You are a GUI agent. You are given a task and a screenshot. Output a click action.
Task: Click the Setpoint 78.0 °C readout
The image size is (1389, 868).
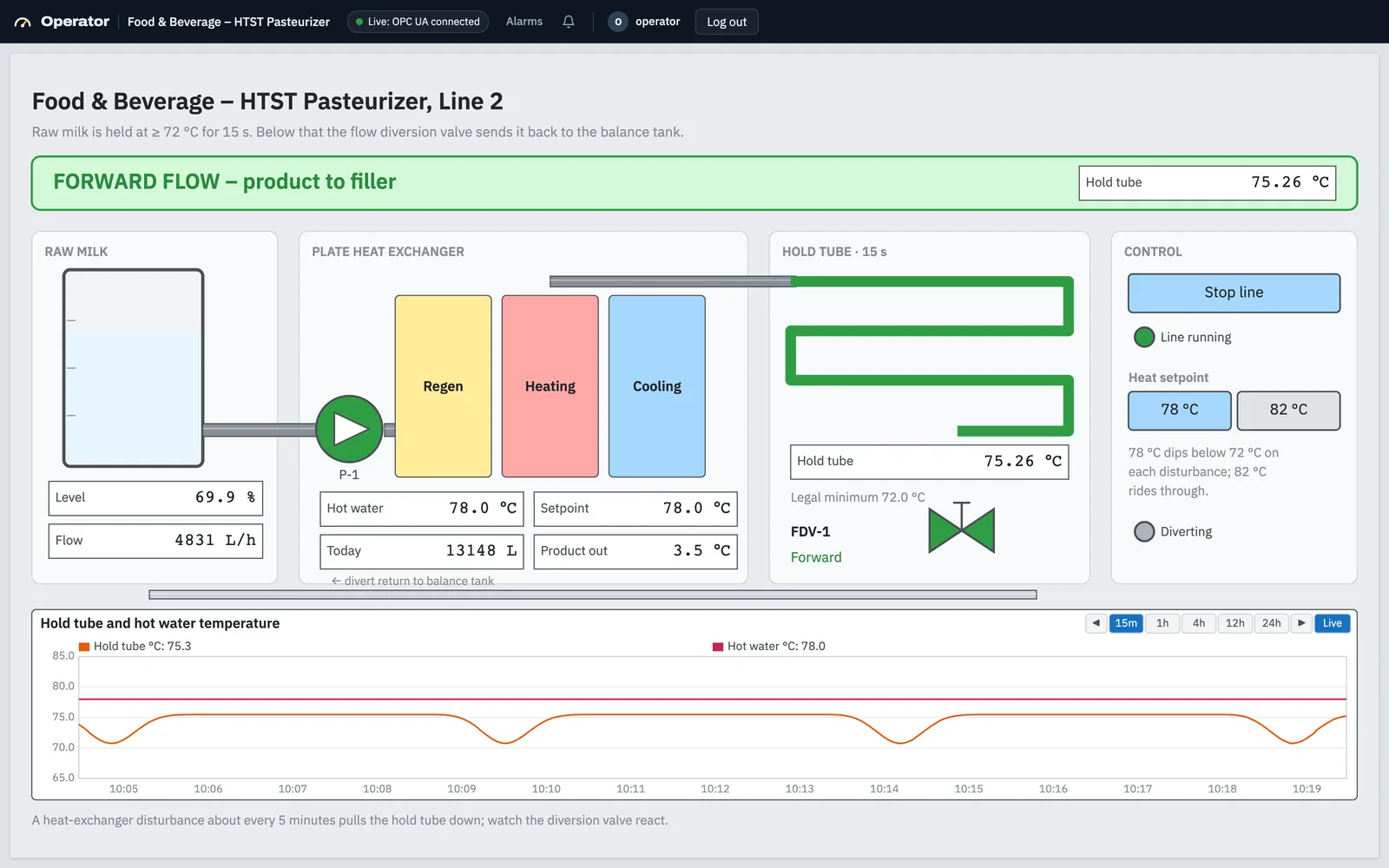pyautogui.click(x=635, y=509)
